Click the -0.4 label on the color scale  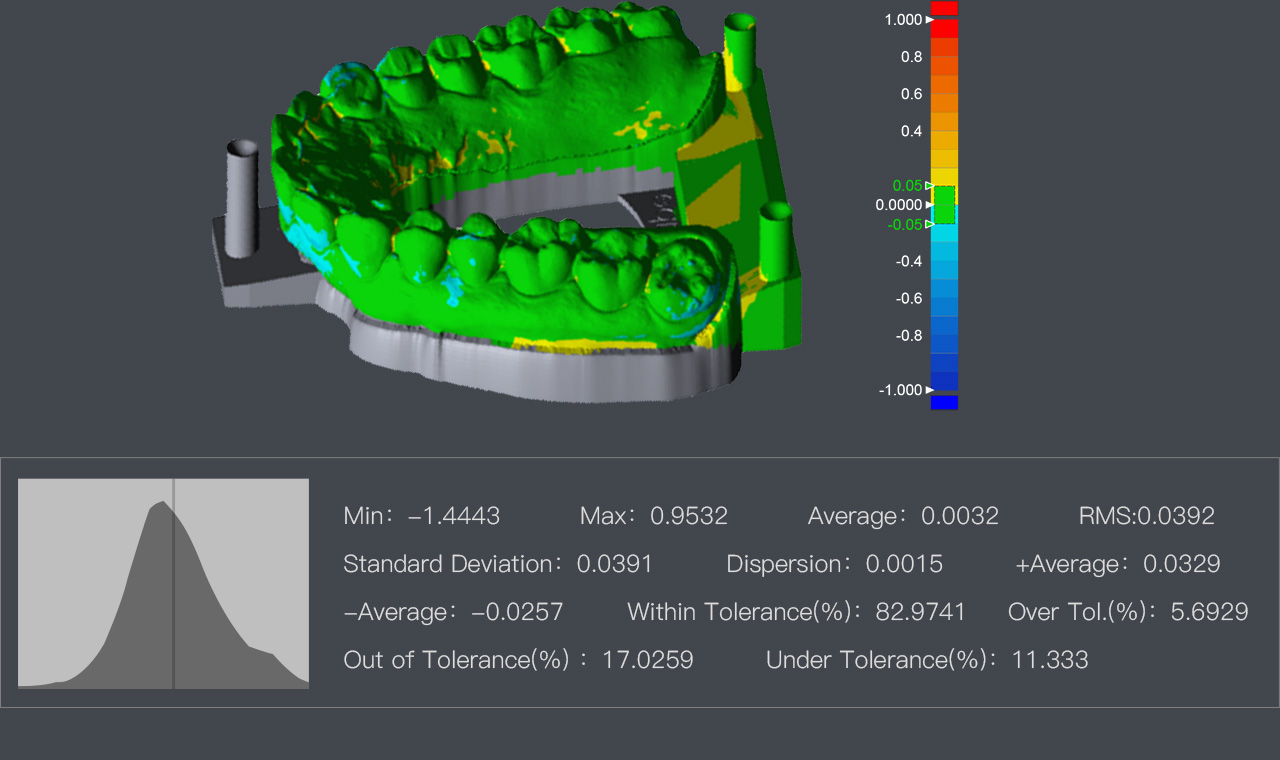tap(909, 261)
